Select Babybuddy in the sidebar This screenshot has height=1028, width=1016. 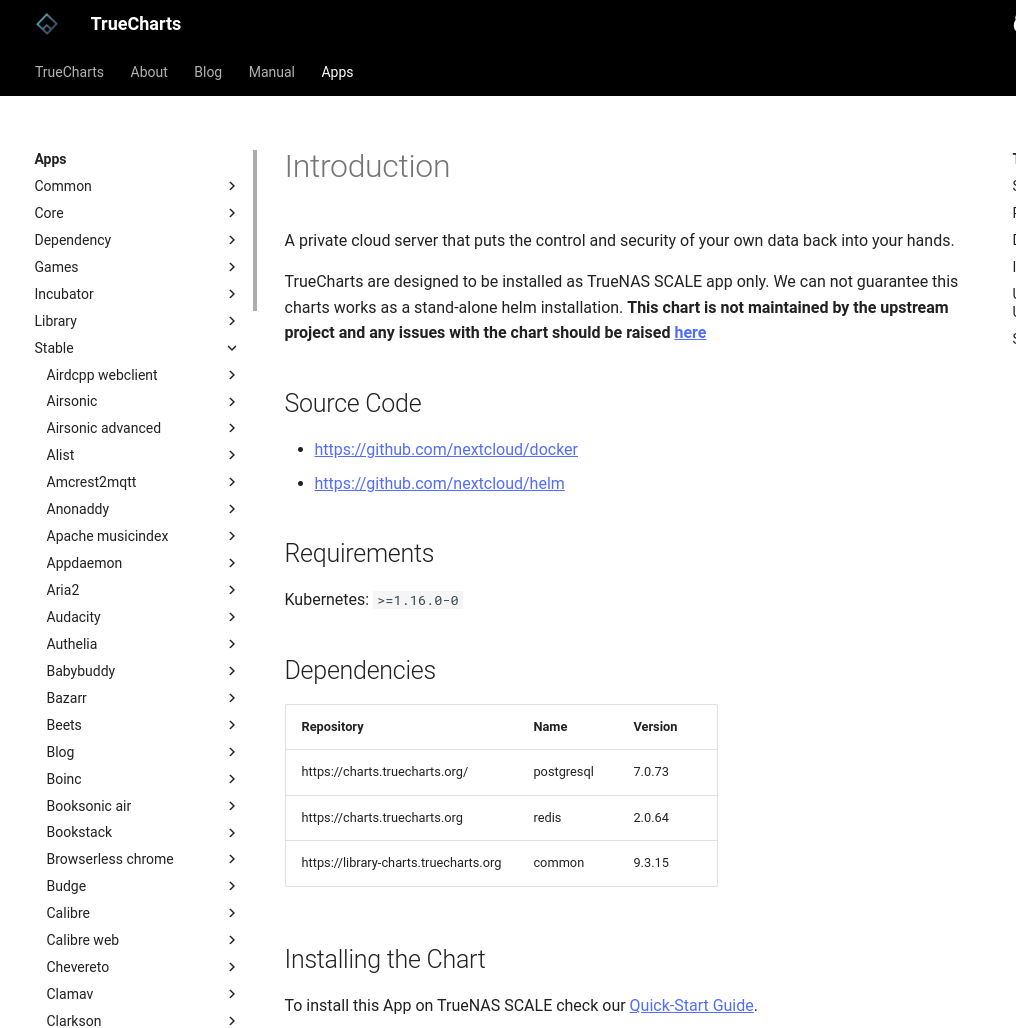point(80,671)
